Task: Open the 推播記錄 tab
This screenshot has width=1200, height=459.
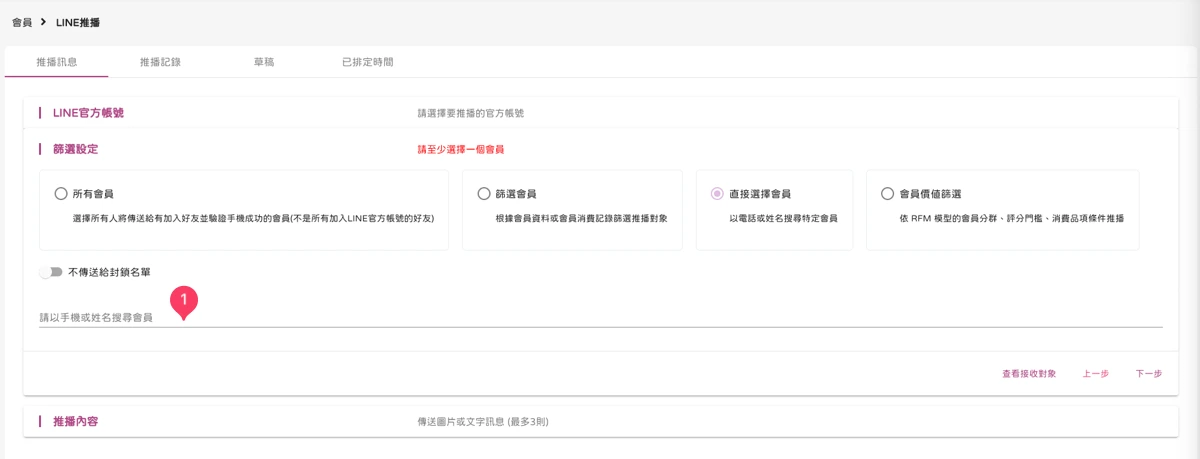Action: 160,62
